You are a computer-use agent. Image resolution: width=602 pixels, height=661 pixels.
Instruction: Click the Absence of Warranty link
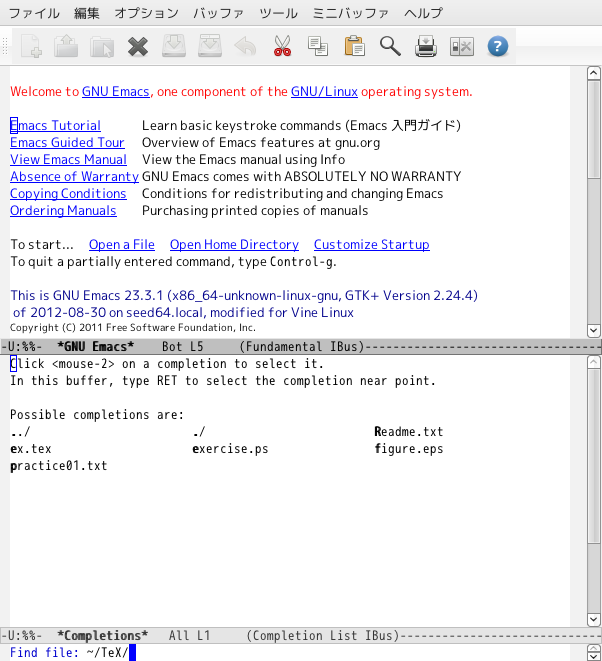(74, 176)
